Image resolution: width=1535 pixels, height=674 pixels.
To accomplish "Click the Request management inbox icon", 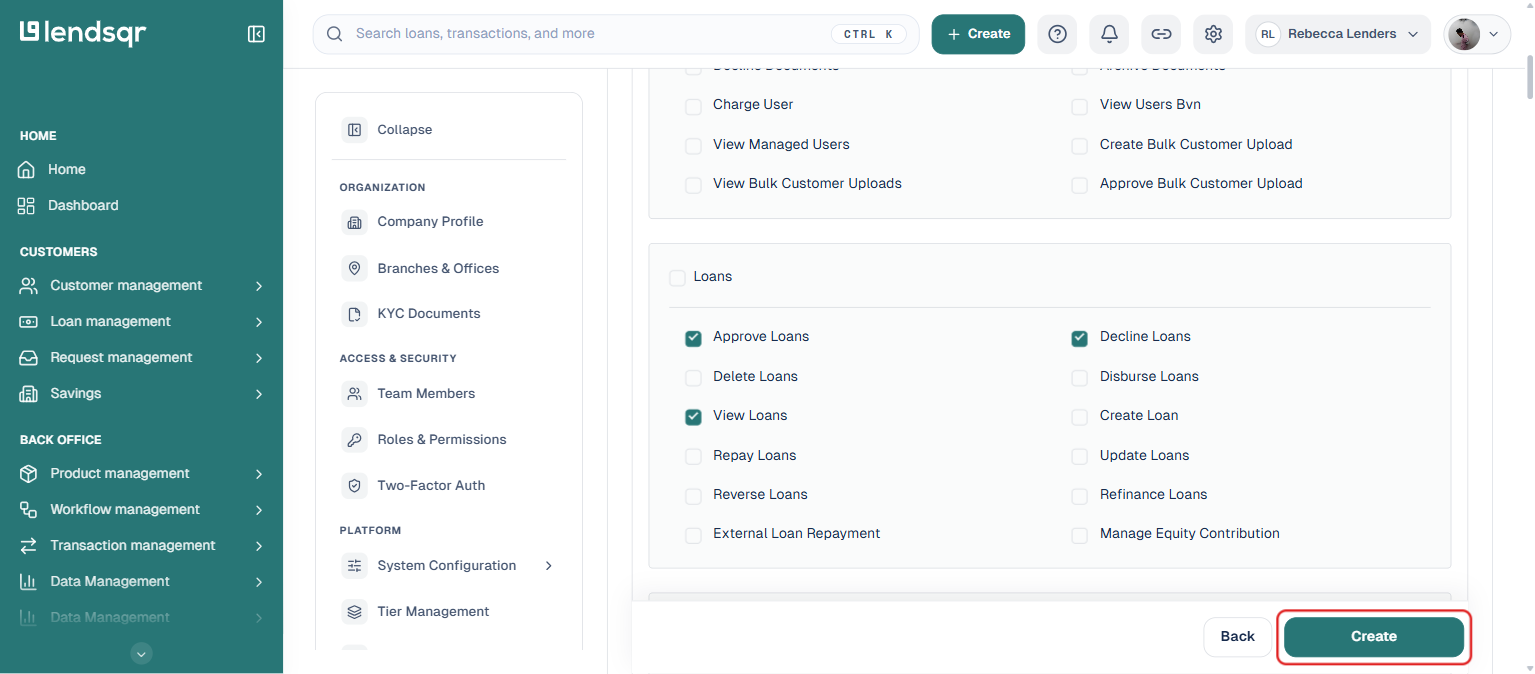I will pyautogui.click(x=29, y=357).
